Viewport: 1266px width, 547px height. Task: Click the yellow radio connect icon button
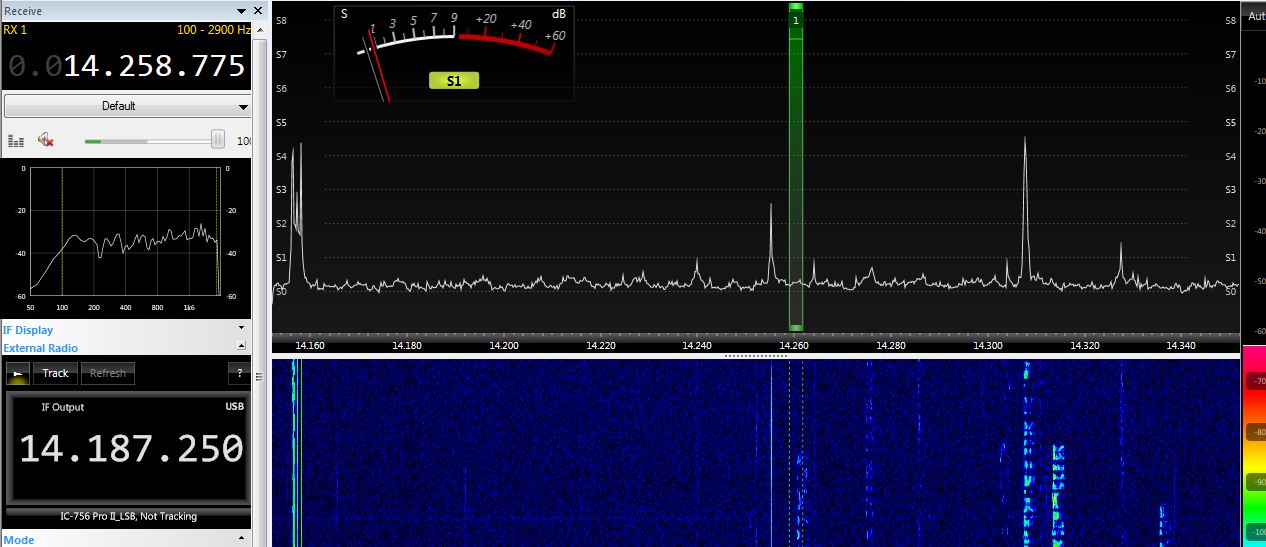click(x=18, y=374)
